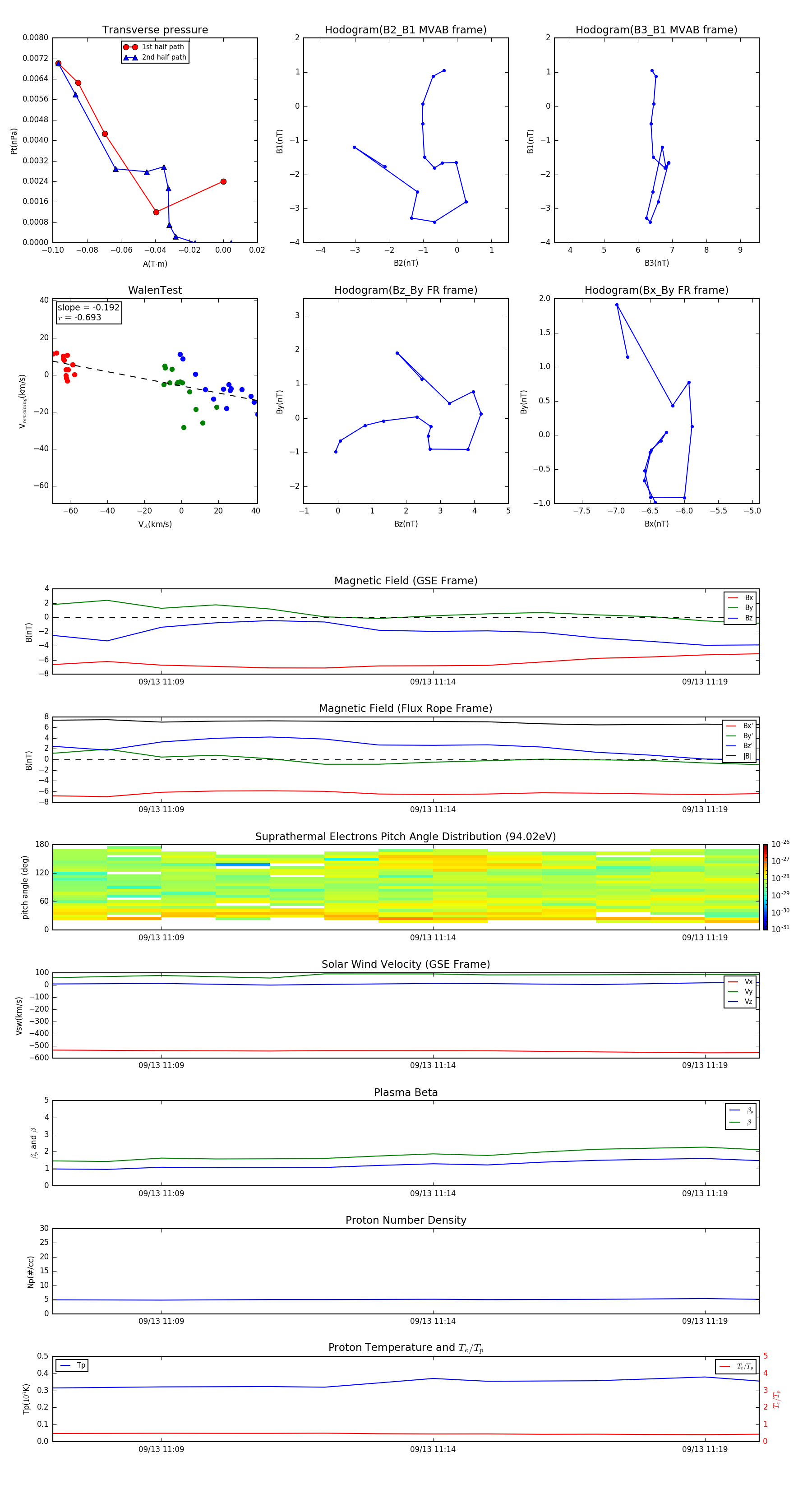Click the 'Proton Number Density' title

point(406,1220)
